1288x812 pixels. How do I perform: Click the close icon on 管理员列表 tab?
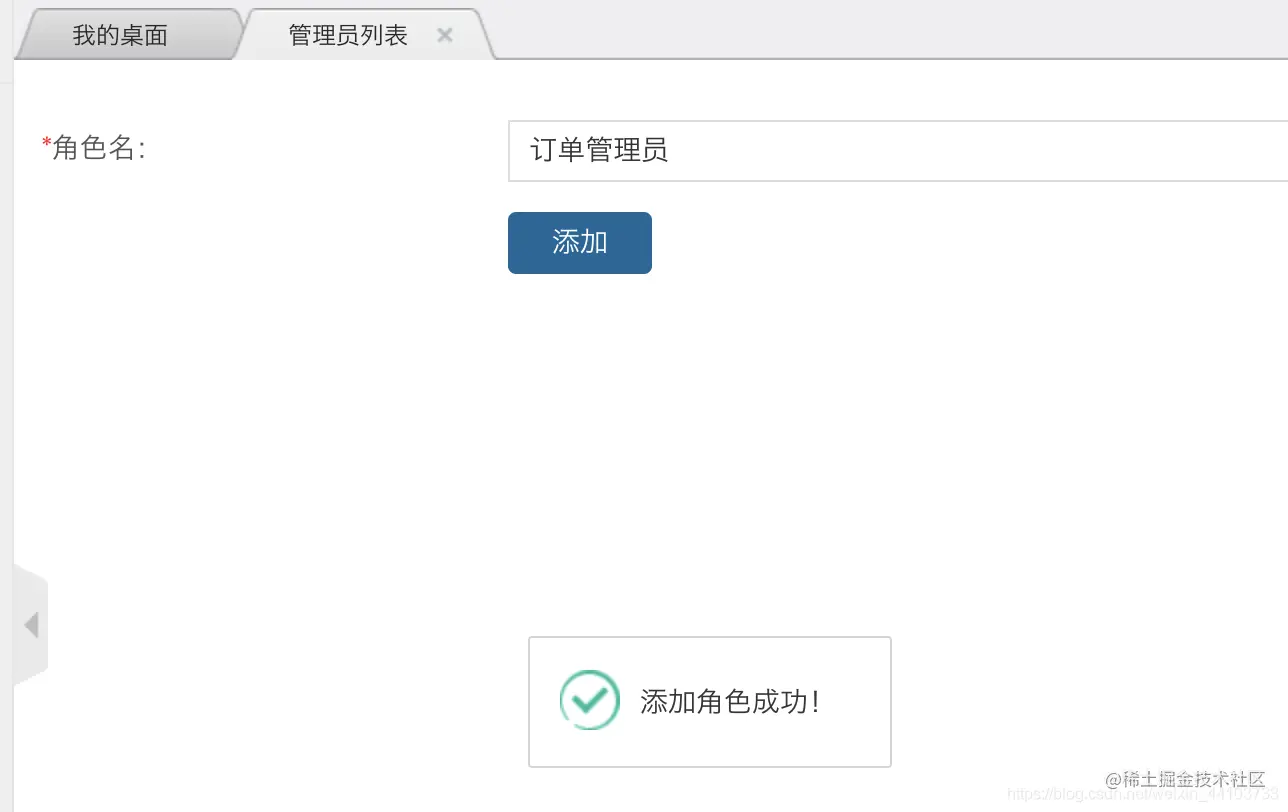(x=444, y=34)
